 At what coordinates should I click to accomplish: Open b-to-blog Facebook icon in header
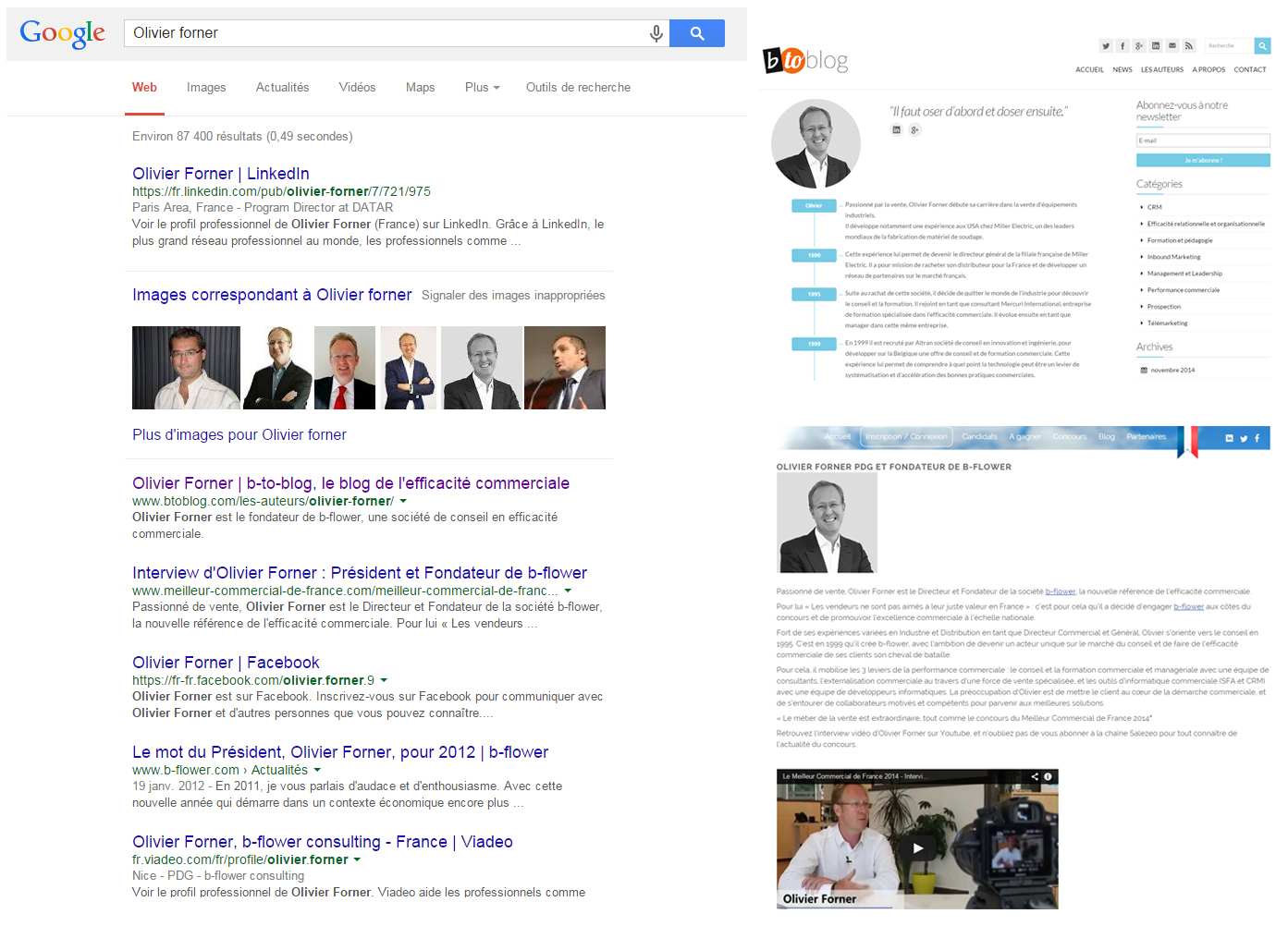coord(1122,45)
